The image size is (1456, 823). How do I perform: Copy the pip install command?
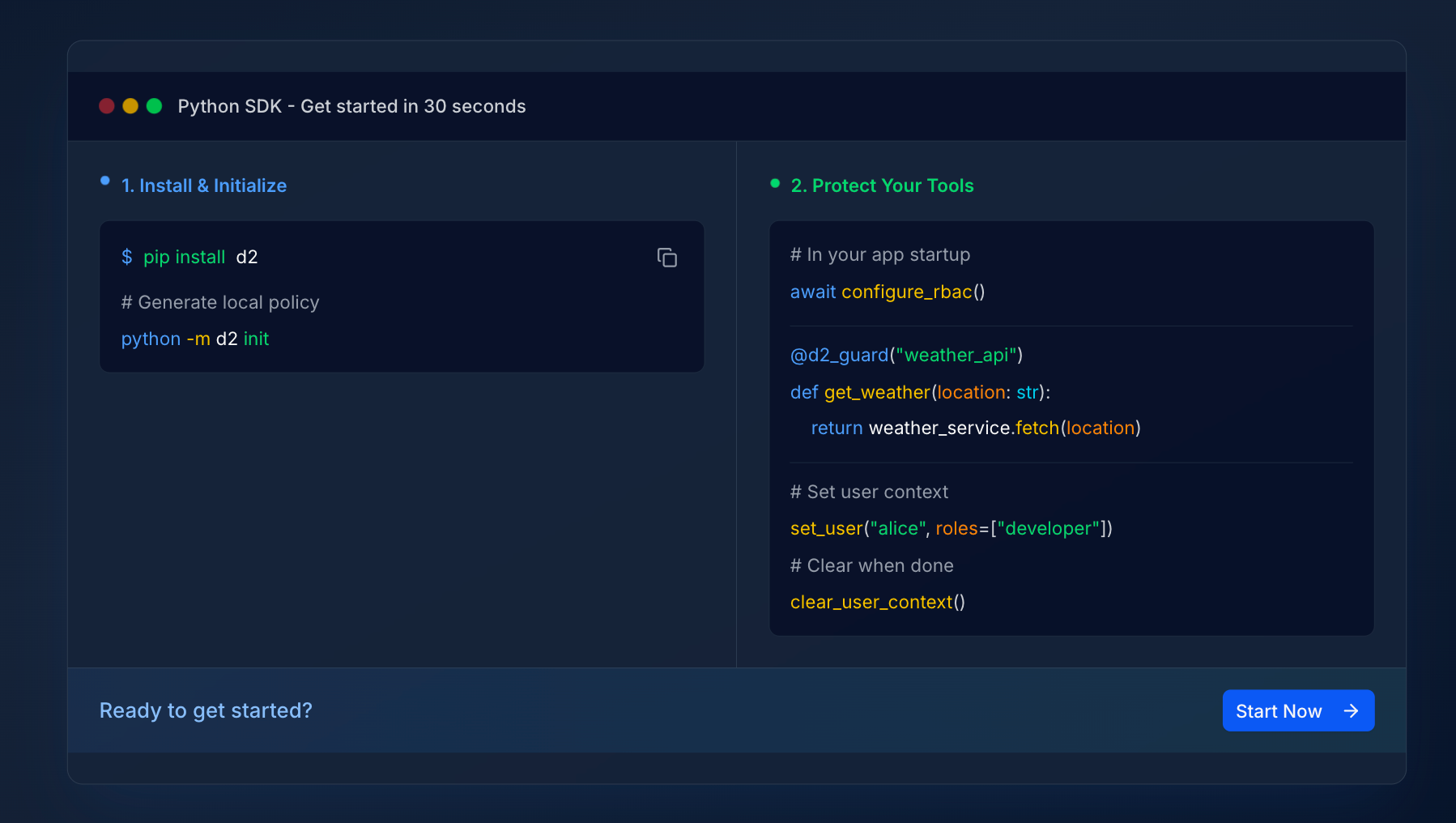point(666,257)
